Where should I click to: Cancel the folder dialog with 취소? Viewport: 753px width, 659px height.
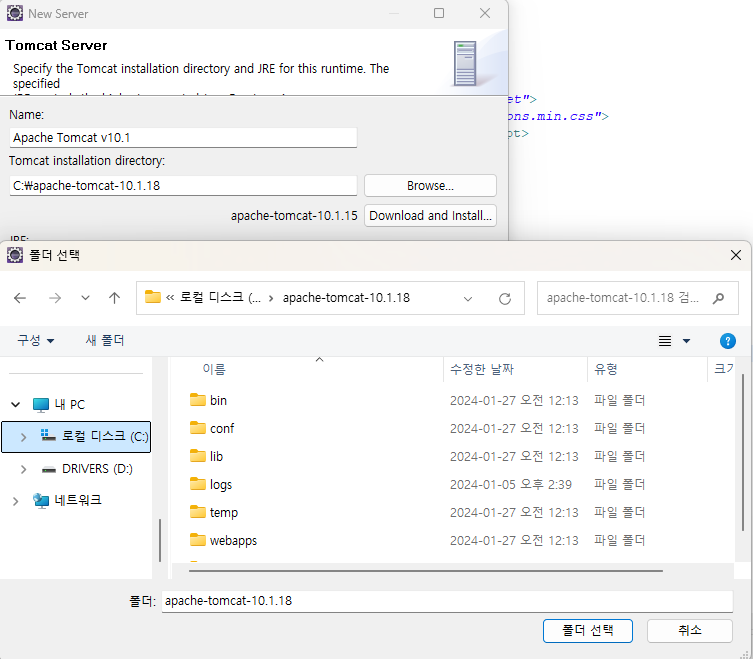[690, 631]
